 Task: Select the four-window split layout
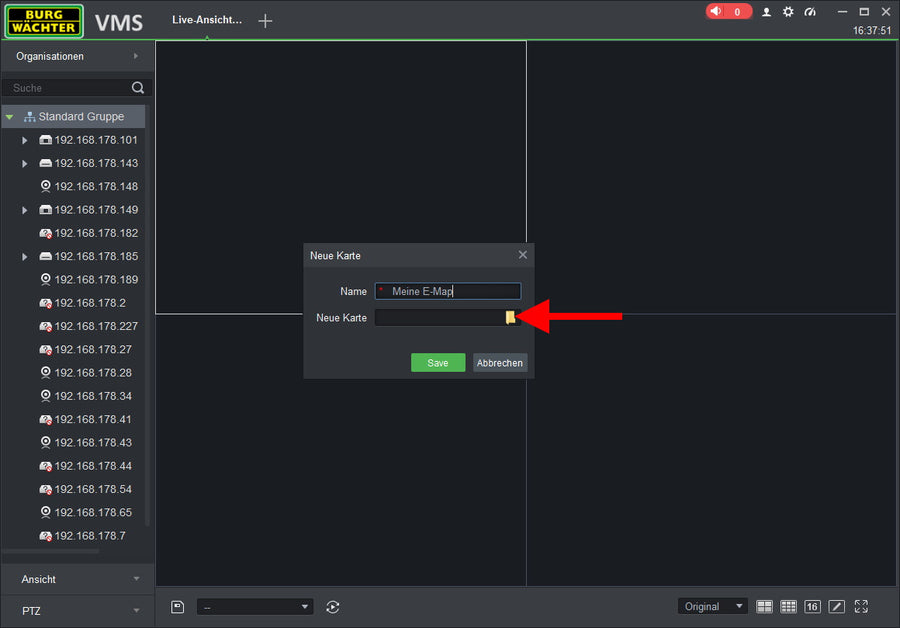[764, 607]
